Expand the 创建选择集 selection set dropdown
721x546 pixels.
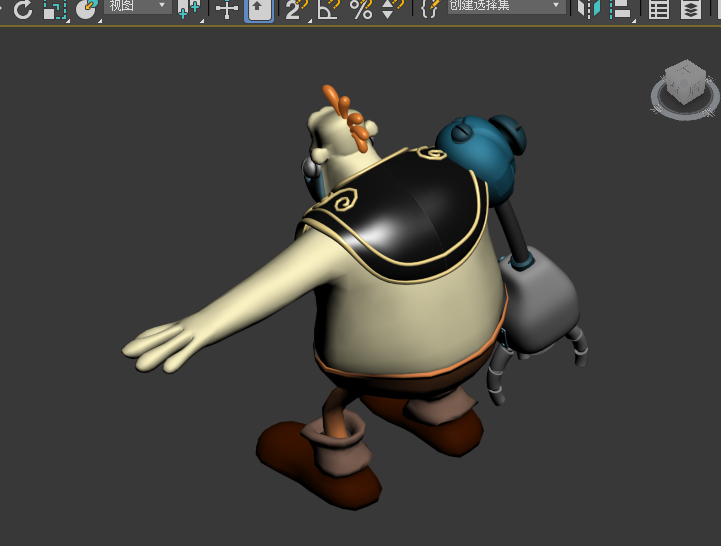pos(505,6)
